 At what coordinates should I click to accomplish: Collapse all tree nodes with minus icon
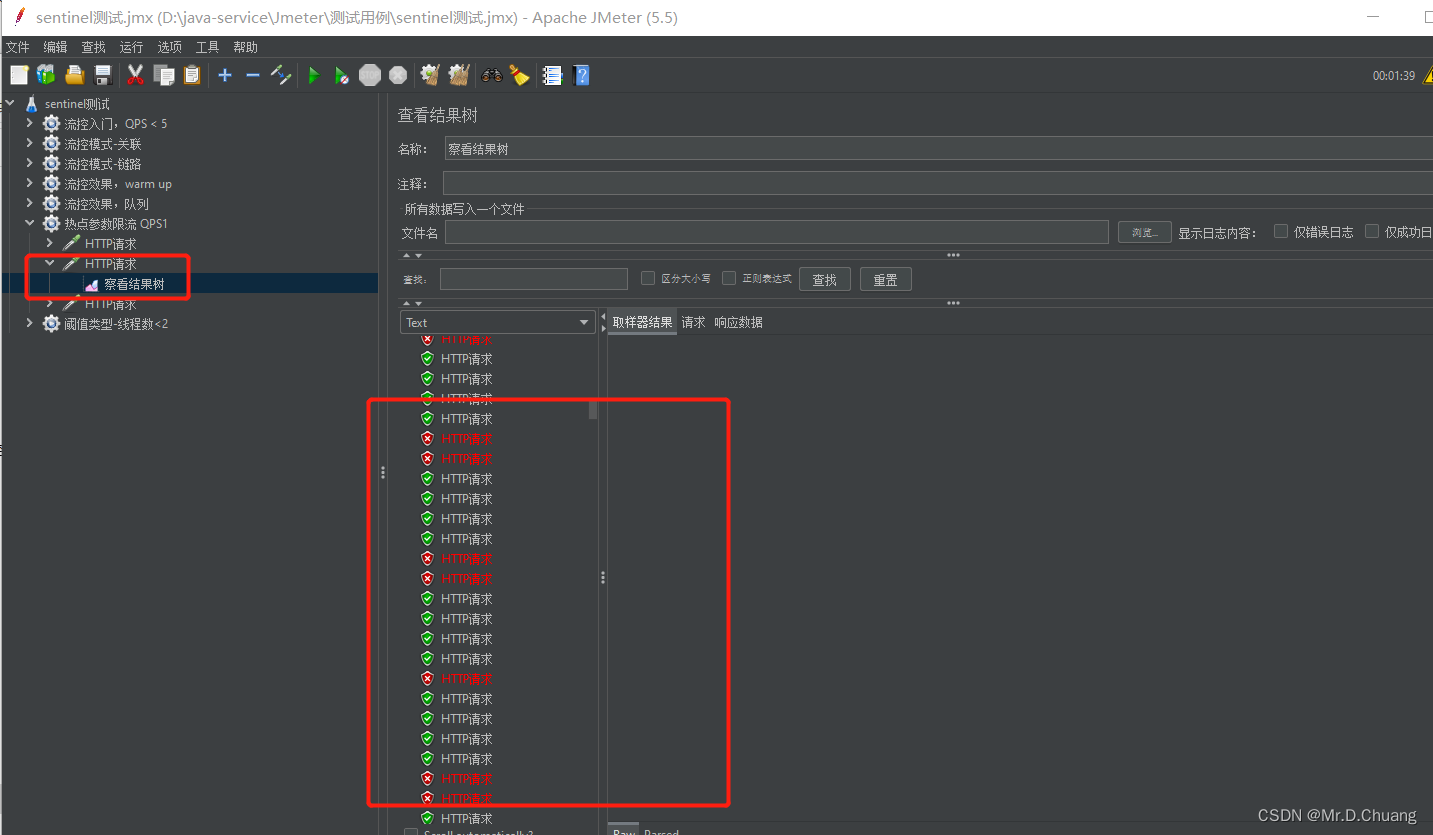coord(252,75)
